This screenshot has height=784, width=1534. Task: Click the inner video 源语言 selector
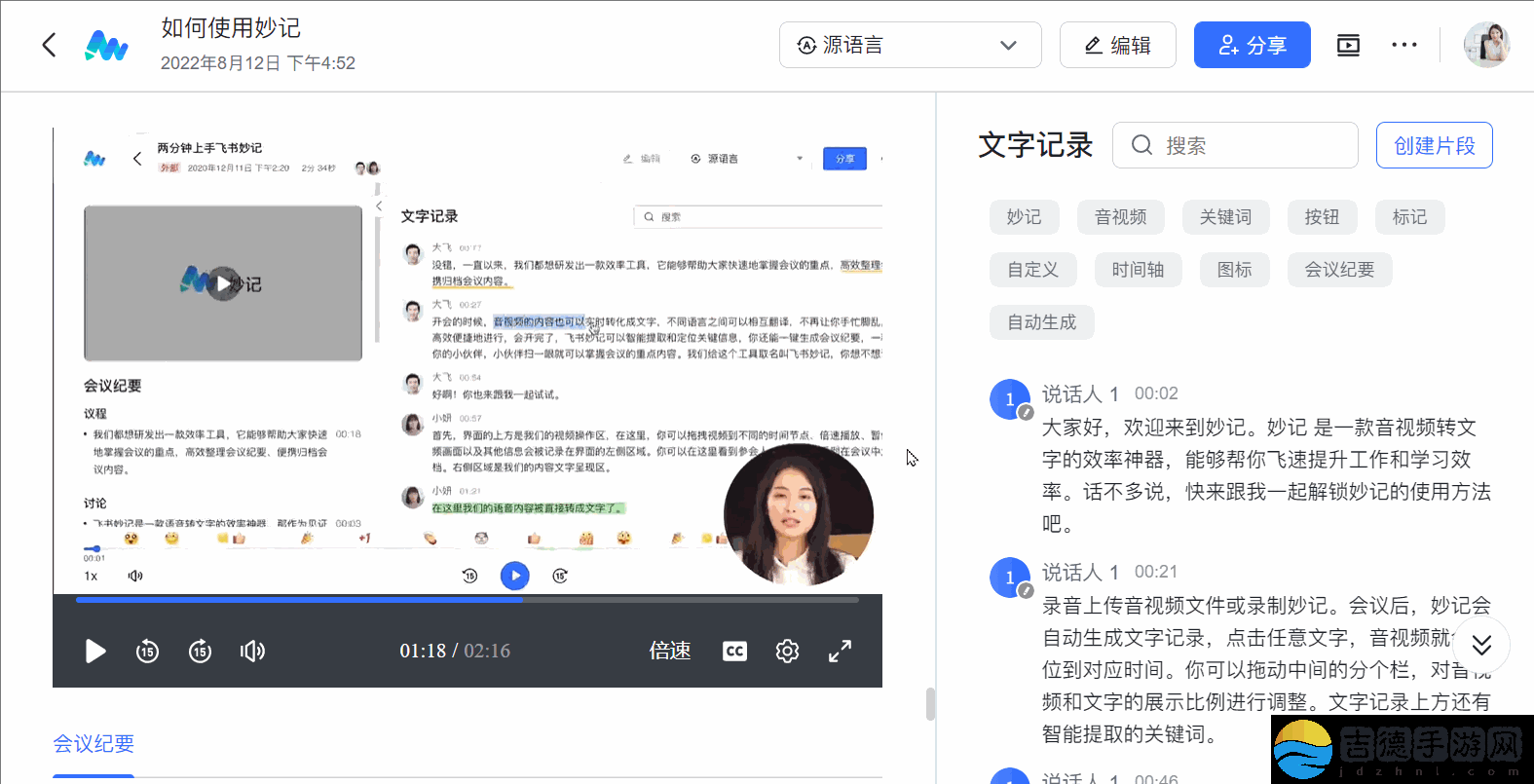[746, 159]
